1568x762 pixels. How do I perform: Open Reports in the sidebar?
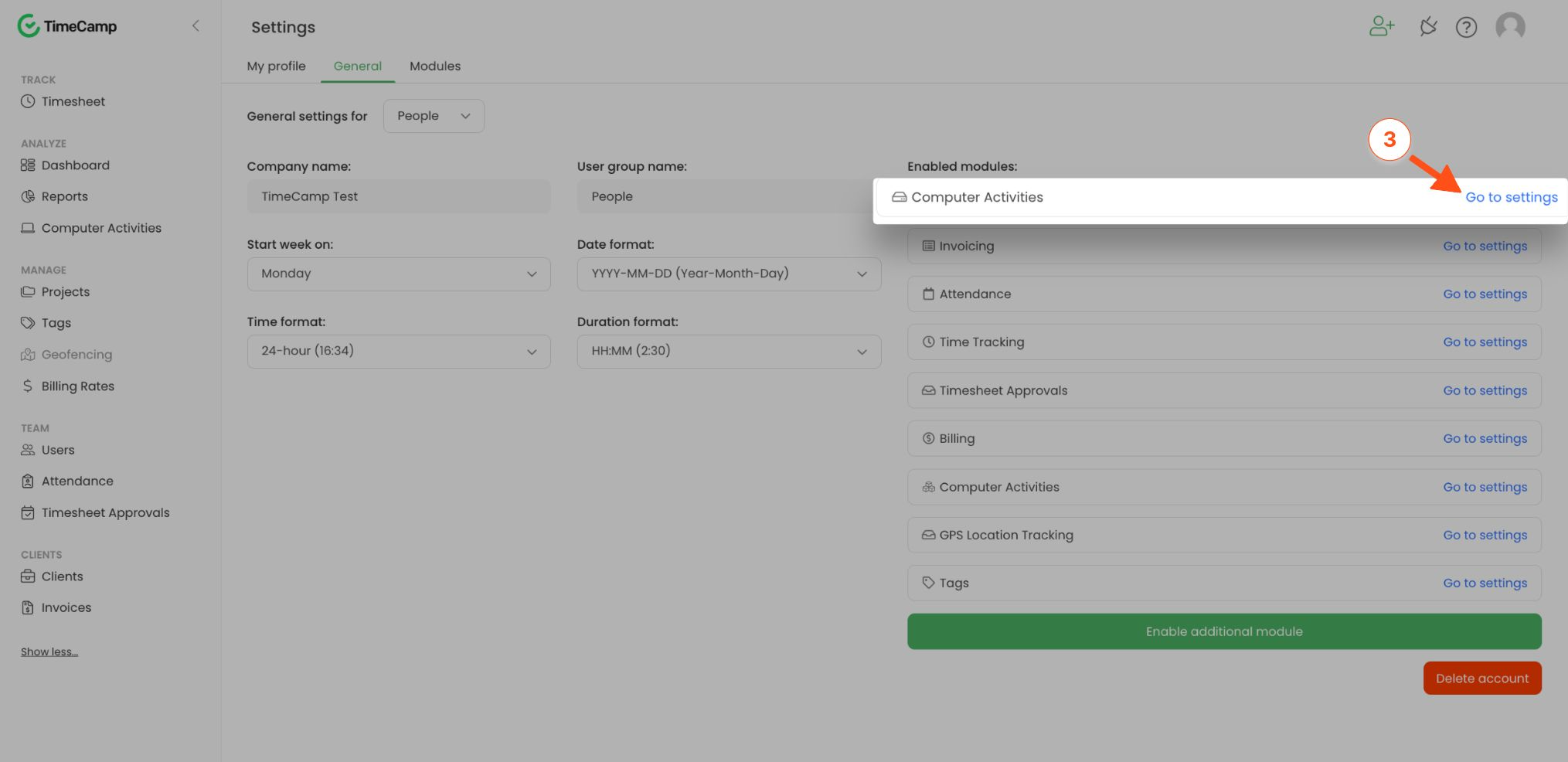pyautogui.click(x=64, y=196)
